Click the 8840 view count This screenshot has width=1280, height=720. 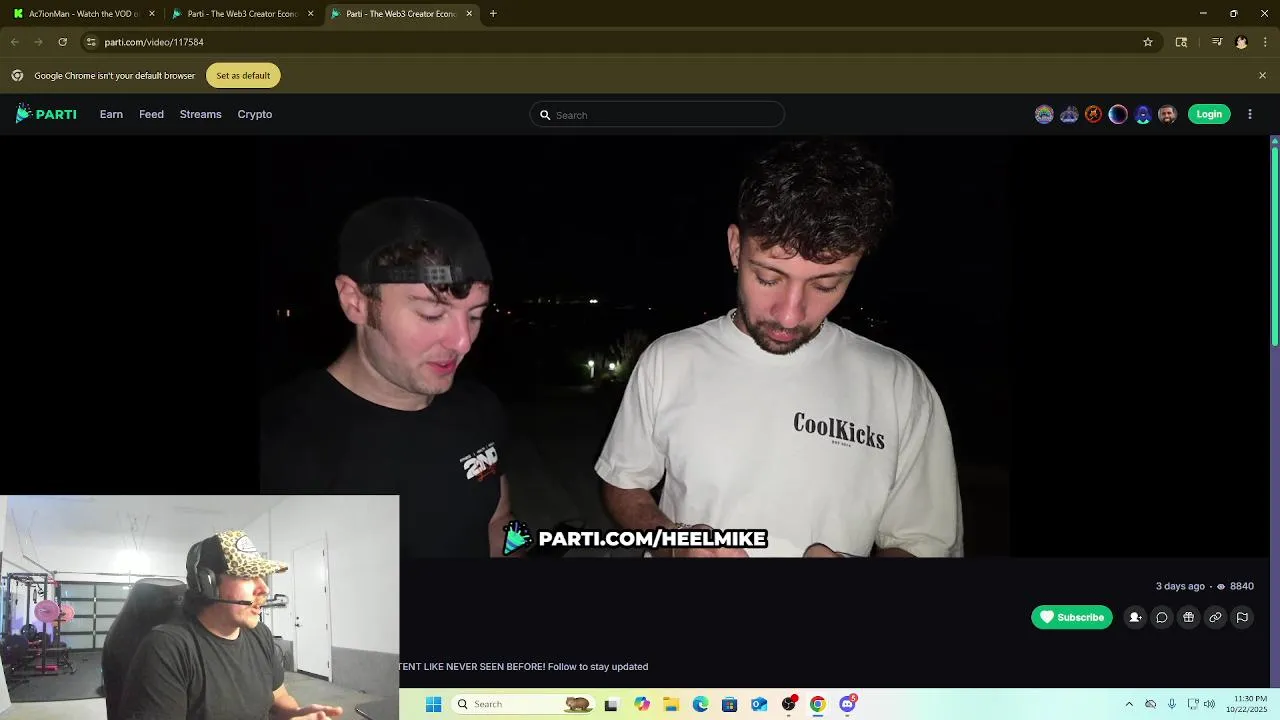[1235, 586]
